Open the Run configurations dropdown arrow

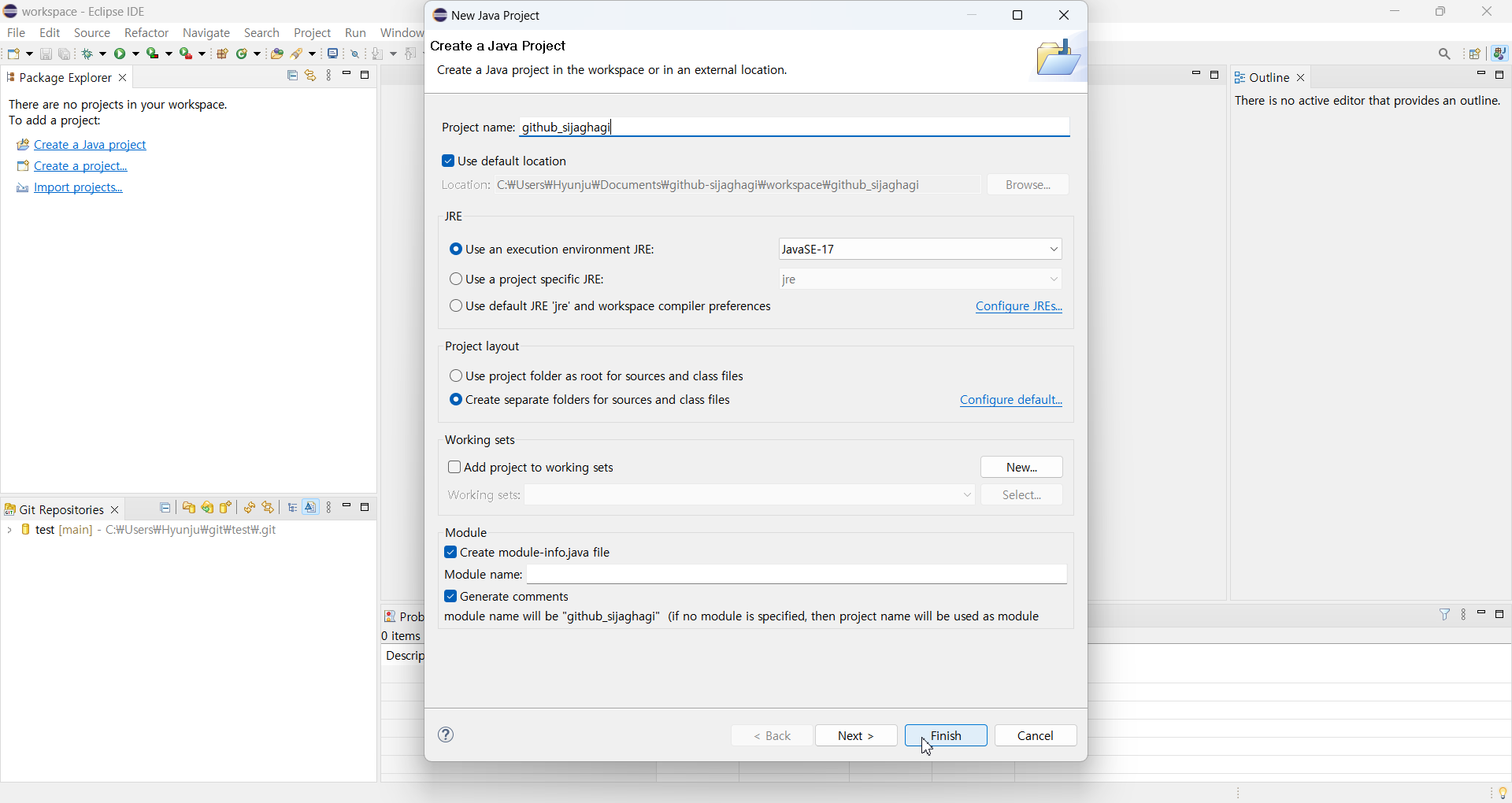coord(136,54)
